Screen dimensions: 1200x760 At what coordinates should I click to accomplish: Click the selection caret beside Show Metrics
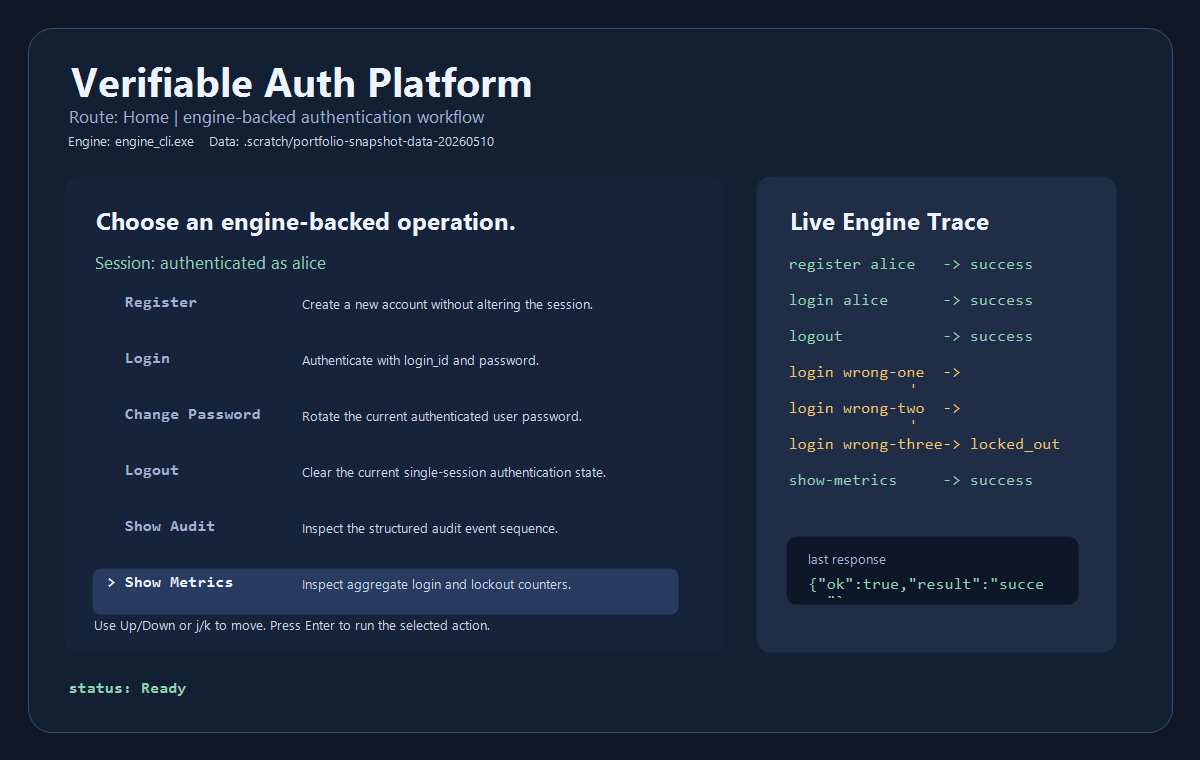111,582
